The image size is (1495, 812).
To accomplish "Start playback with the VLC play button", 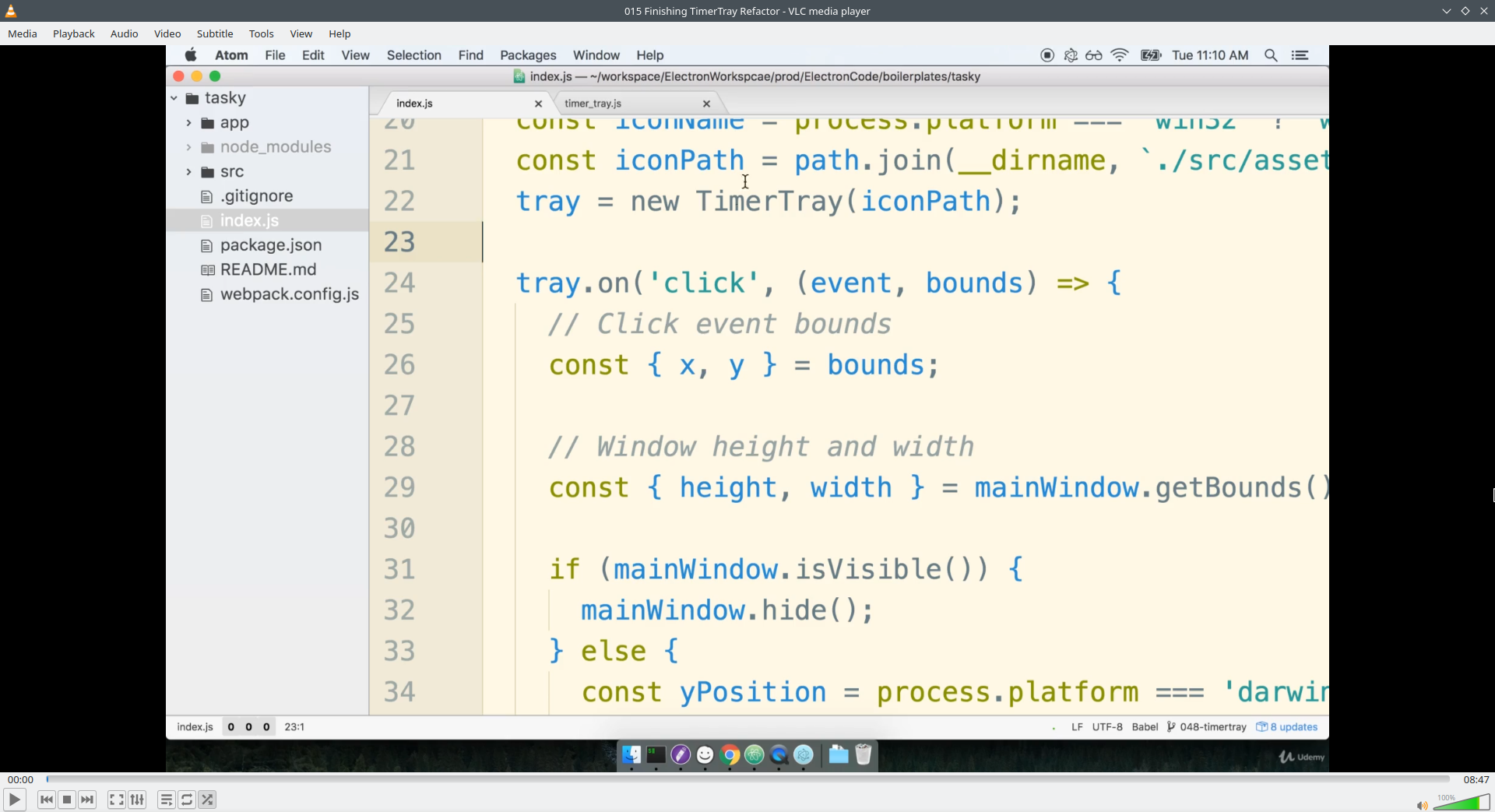I will [14, 800].
